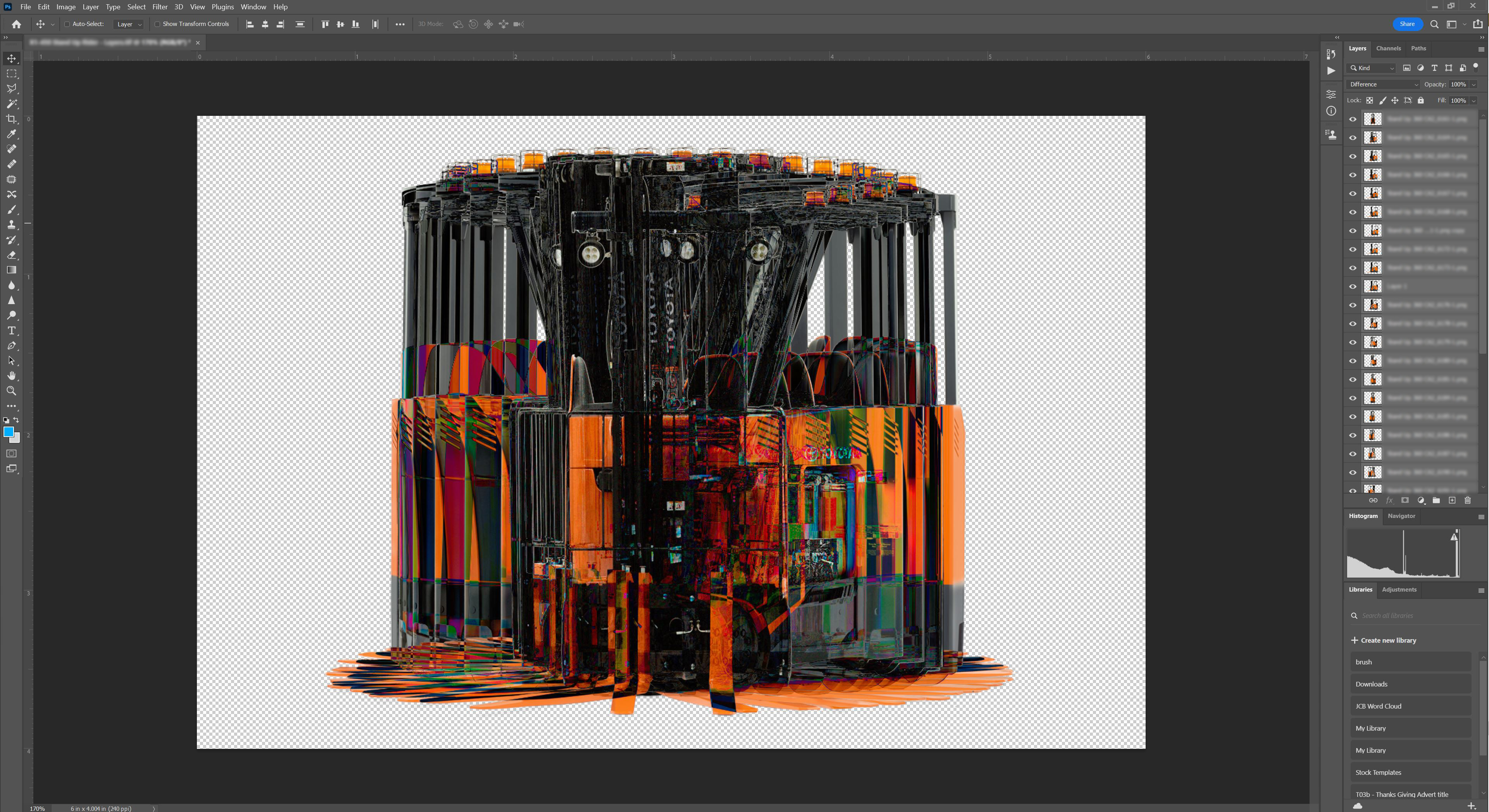The width and height of the screenshot is (1489, 812).
Task: Click the Share button
Action: (x=1408, y=24)
